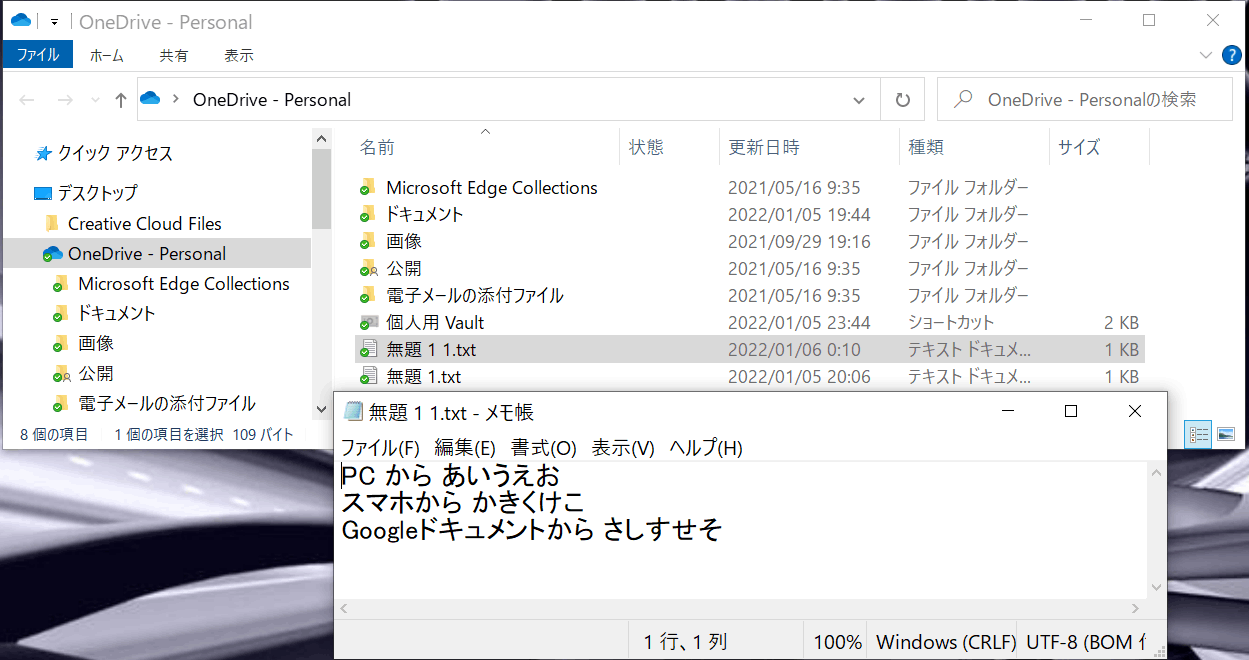
Task: Select ドキュメント in navigation tree
Action: [117, 313]
